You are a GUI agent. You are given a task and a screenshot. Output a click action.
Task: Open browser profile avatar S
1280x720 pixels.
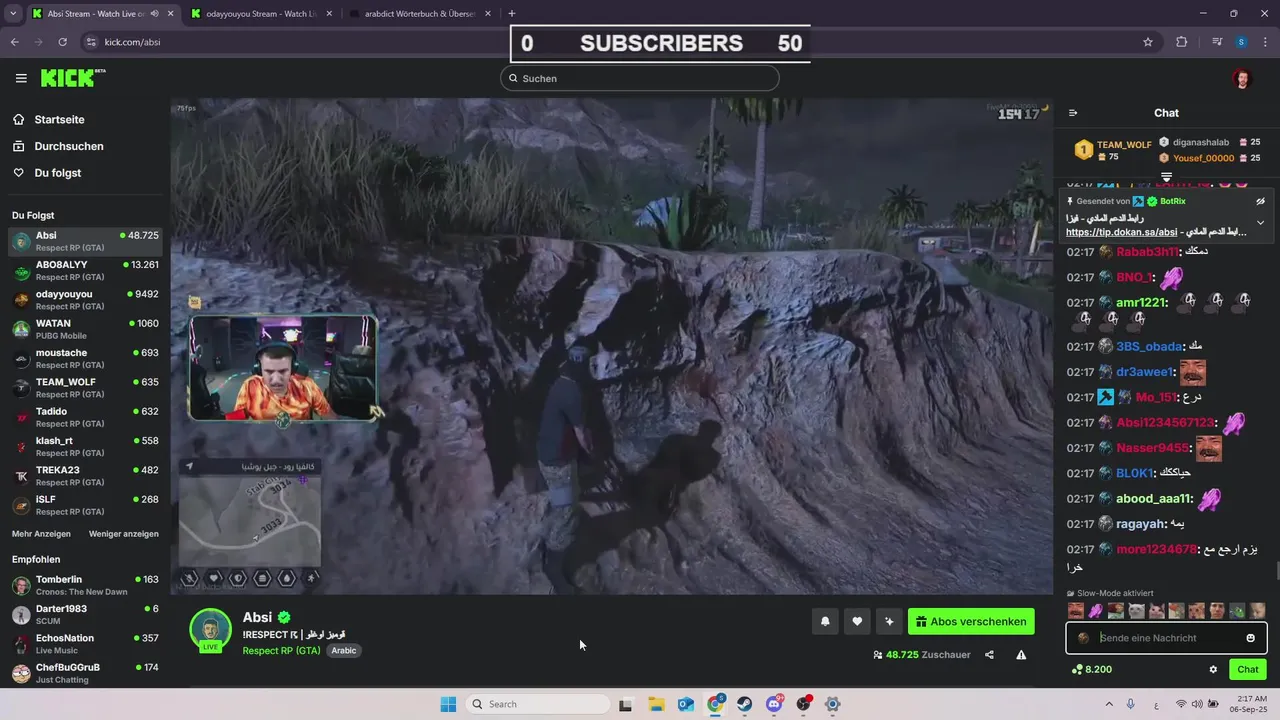(x=1241, y=42)
